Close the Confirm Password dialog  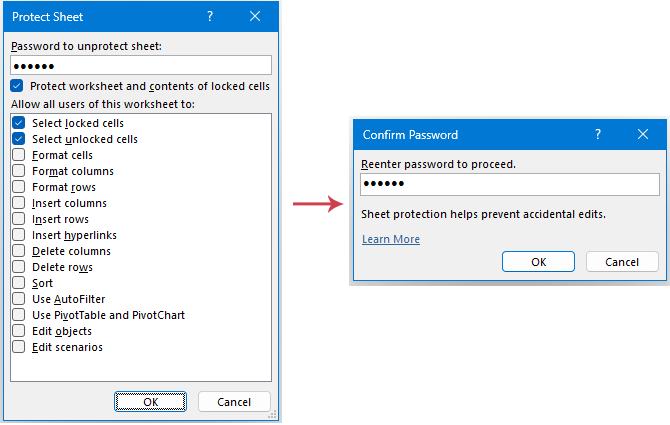[643, 134]
